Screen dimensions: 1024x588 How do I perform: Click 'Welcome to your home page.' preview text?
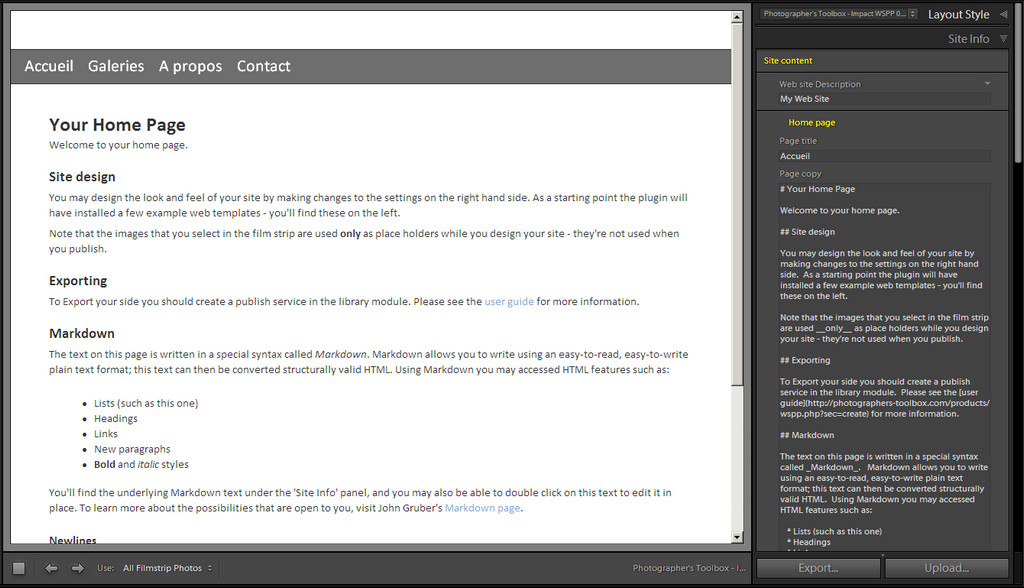tap(118, 145)
